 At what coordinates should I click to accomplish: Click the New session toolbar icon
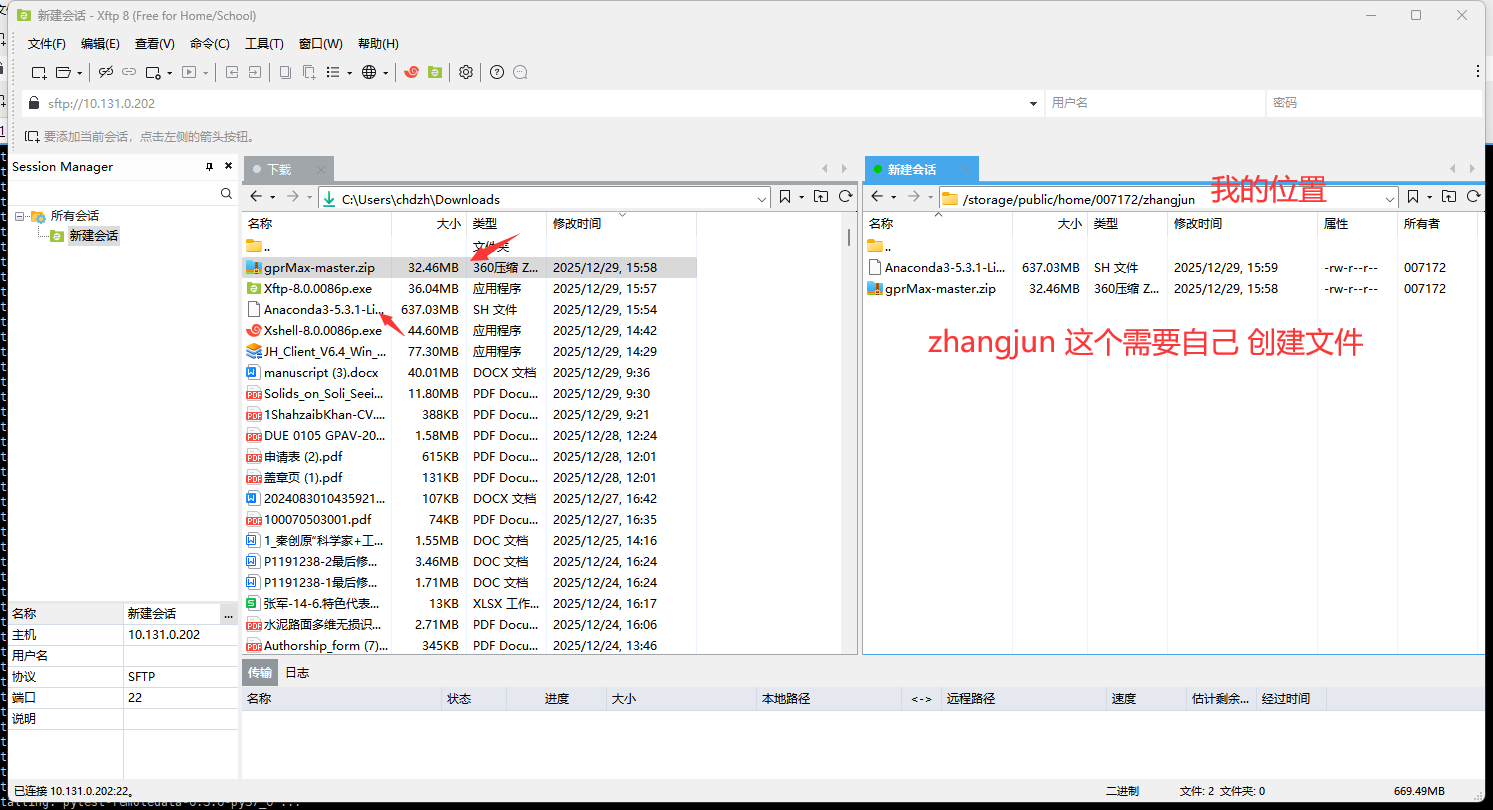tap(39, 72)
